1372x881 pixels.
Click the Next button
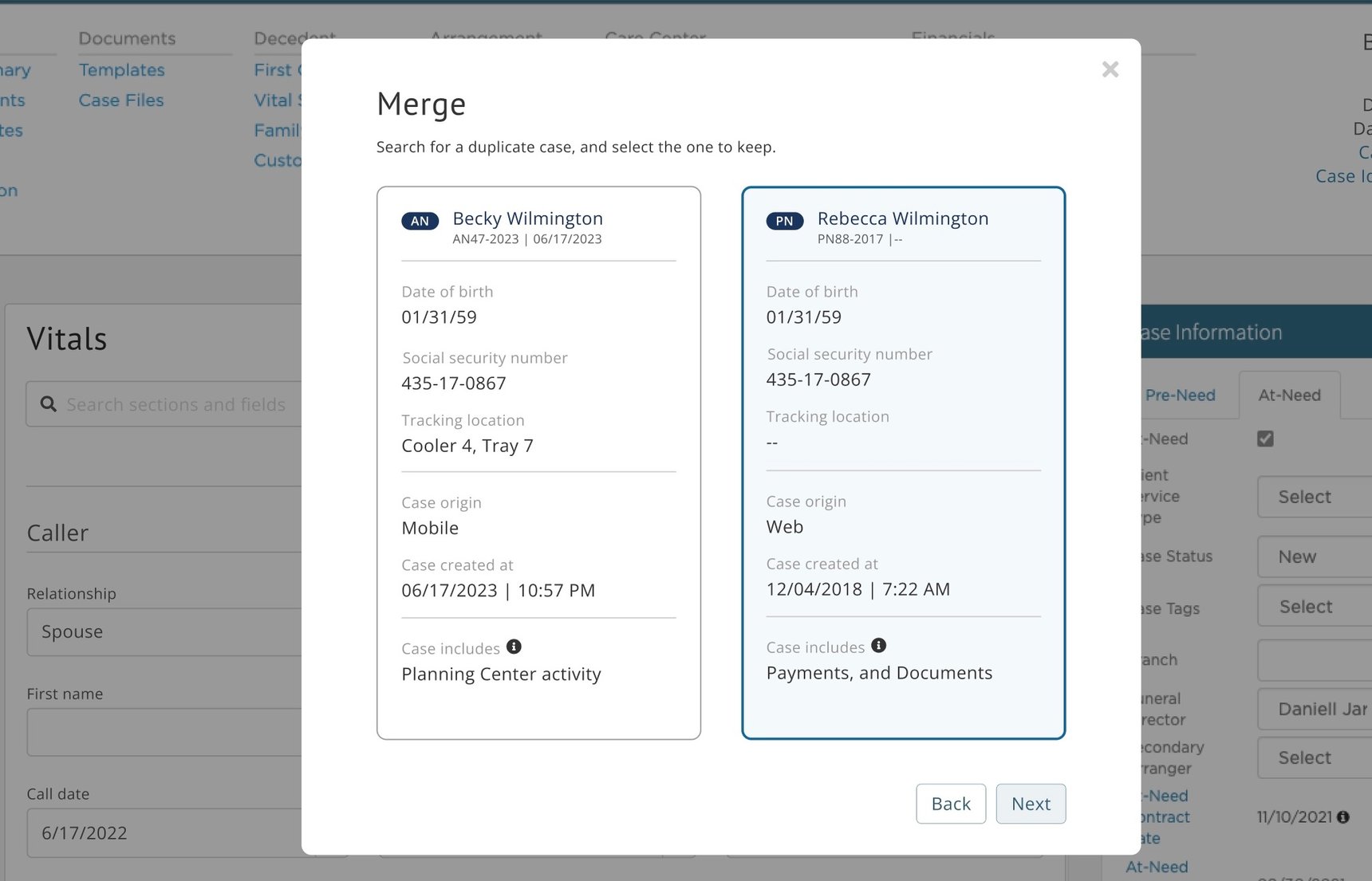(1031, 804)
